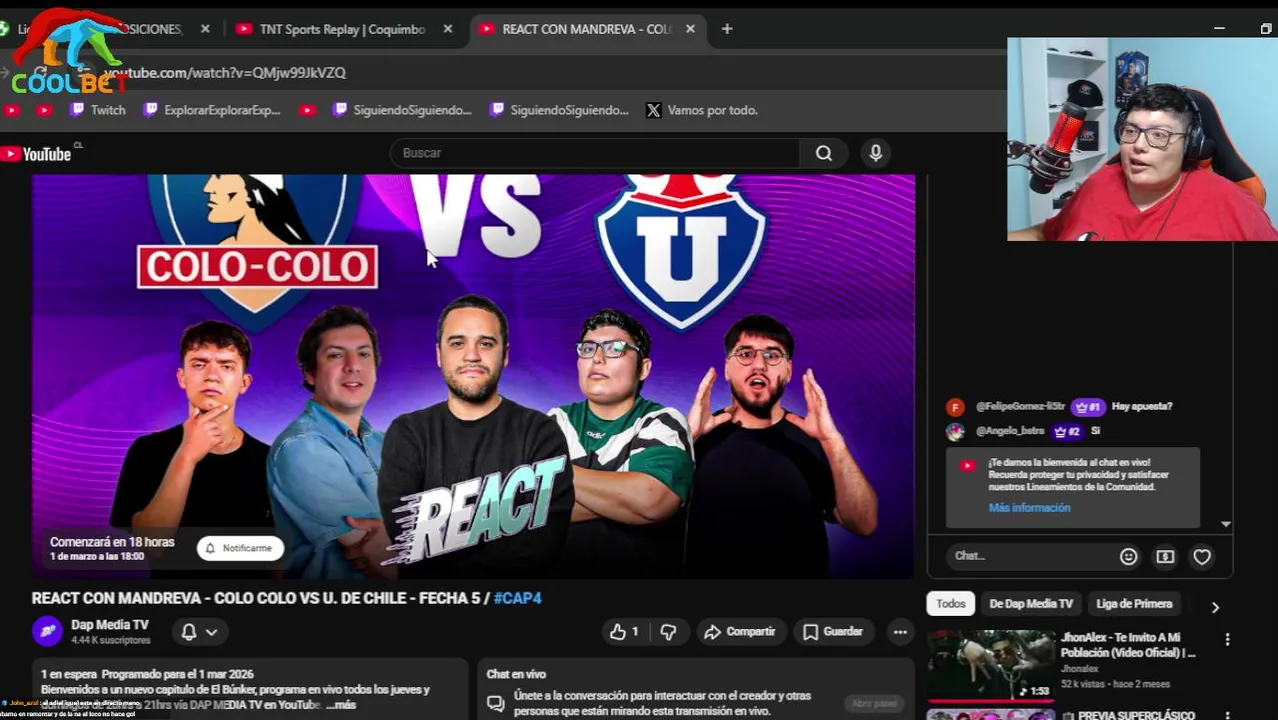1278x720 pixels.
Task: Click the Super Chat dollar icon
Action: coord(1165,557)
